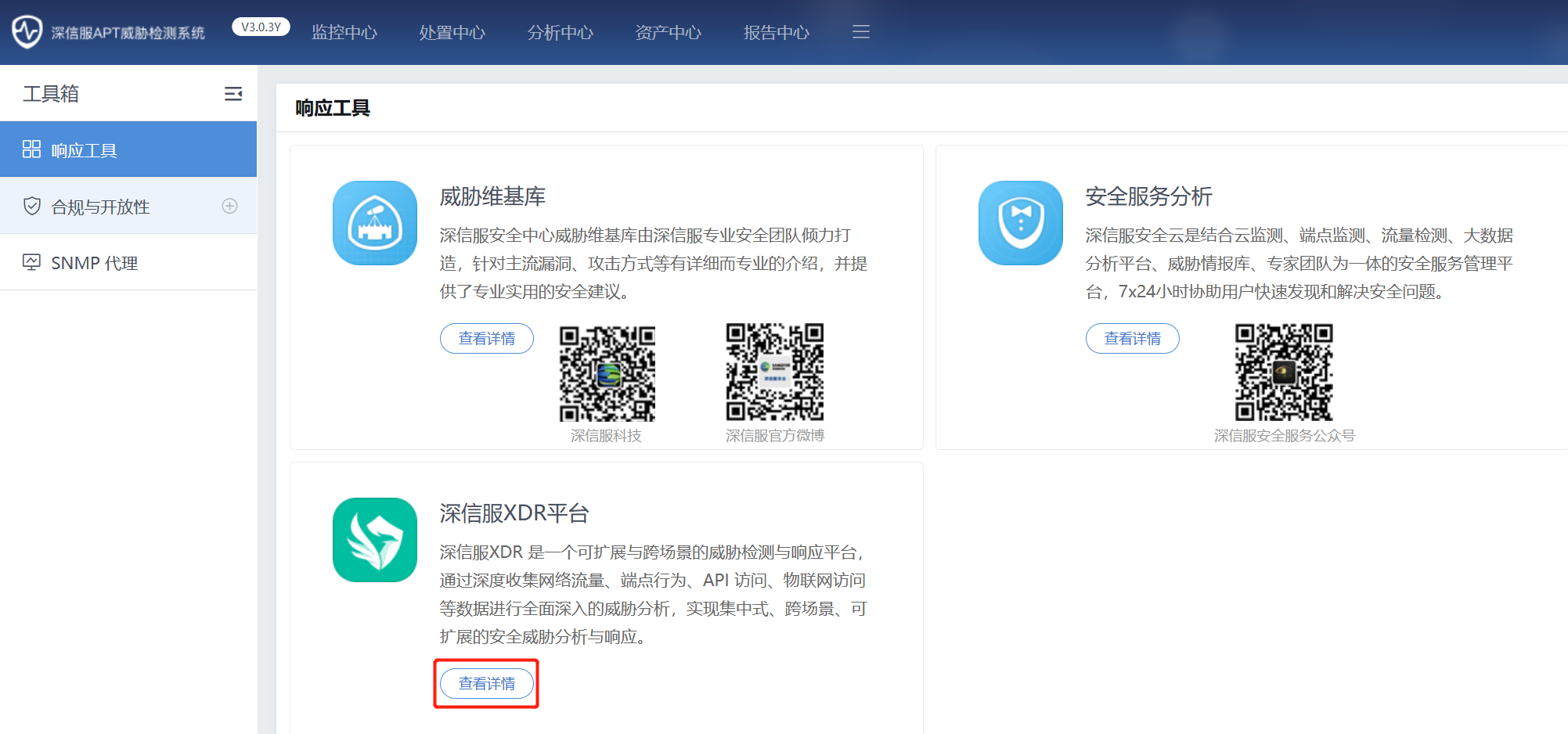
Task: Click the green 深信服XDR平台 app icon
Action: coord(374,540)
